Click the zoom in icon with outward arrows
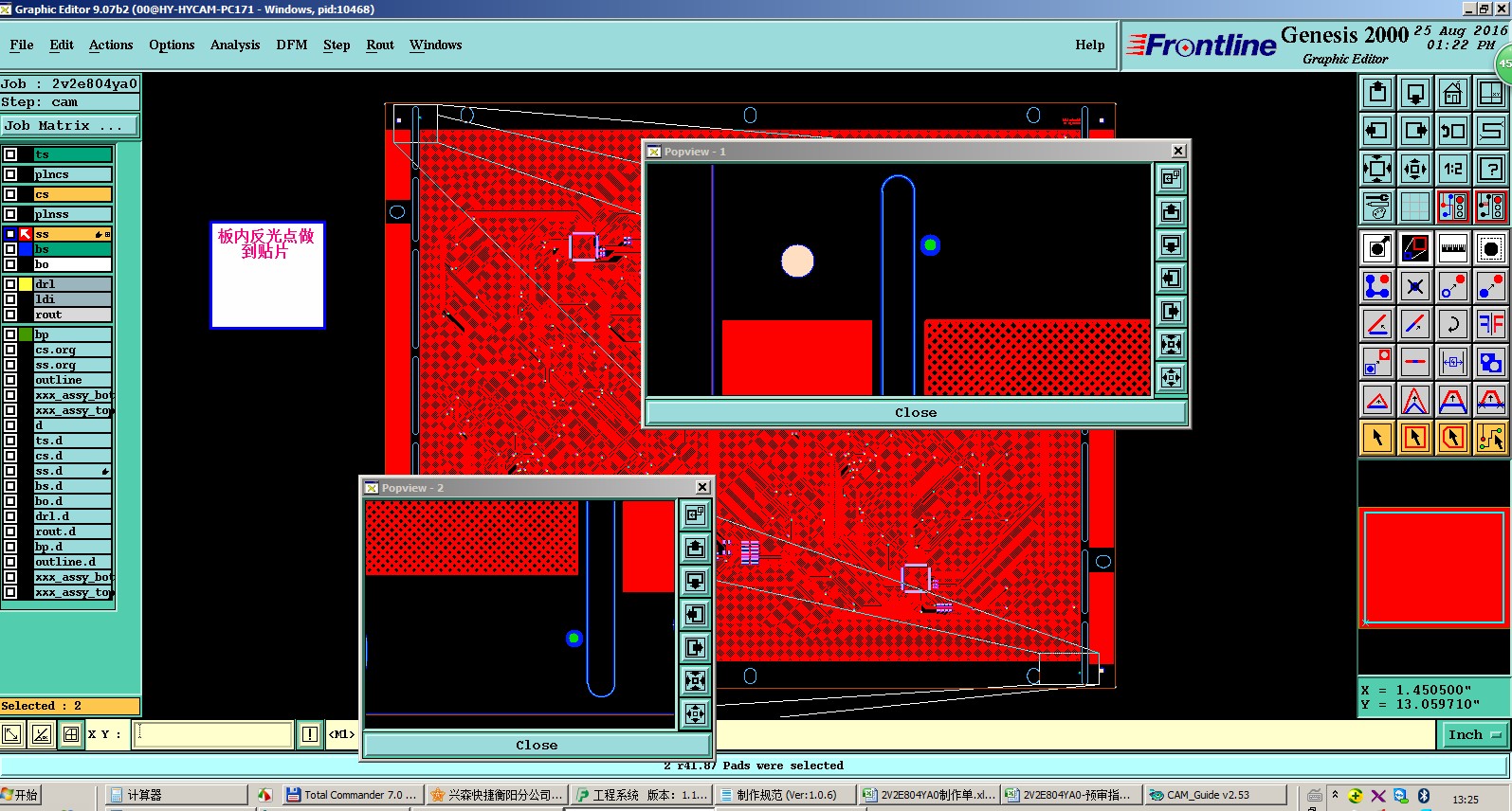 1377,169
